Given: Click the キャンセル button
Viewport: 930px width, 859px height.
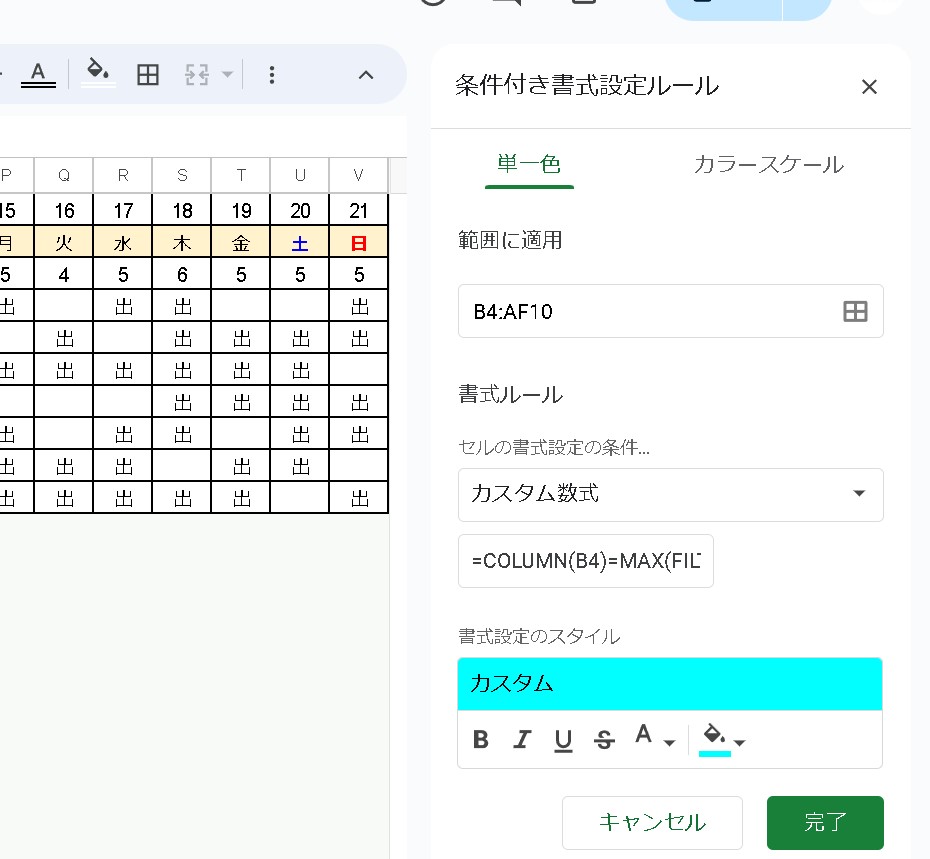Looking at the screenshot, I should 652,822.
